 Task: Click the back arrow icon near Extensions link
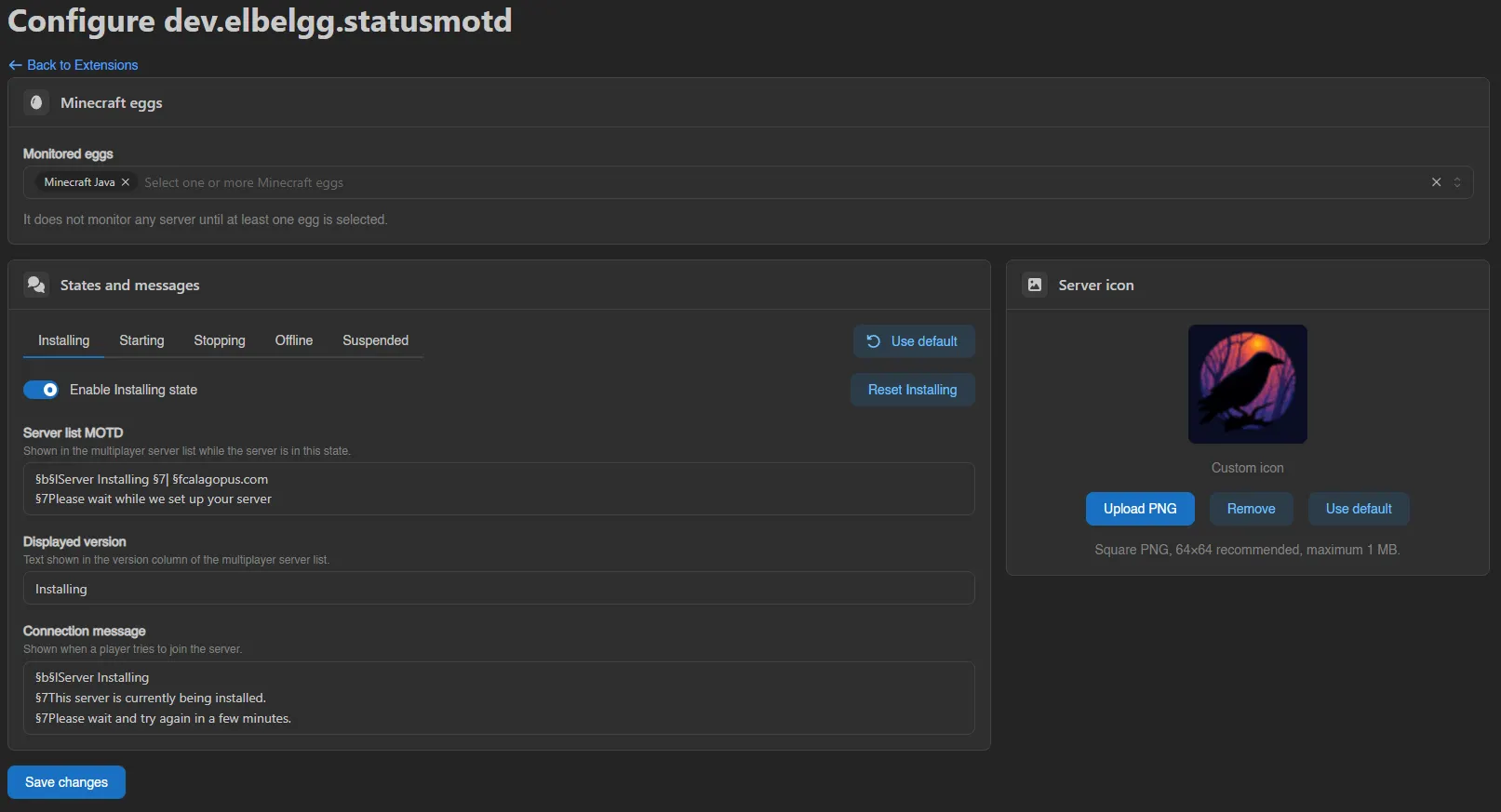(15, 65)
